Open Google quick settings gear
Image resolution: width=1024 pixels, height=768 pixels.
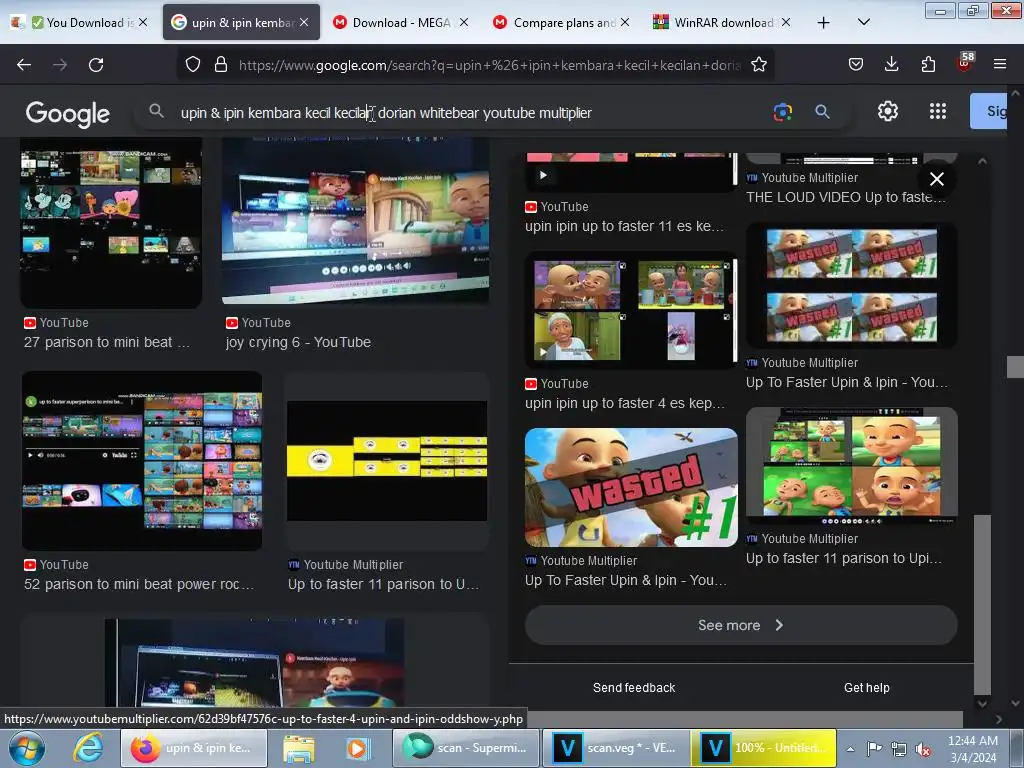point(888,112)
